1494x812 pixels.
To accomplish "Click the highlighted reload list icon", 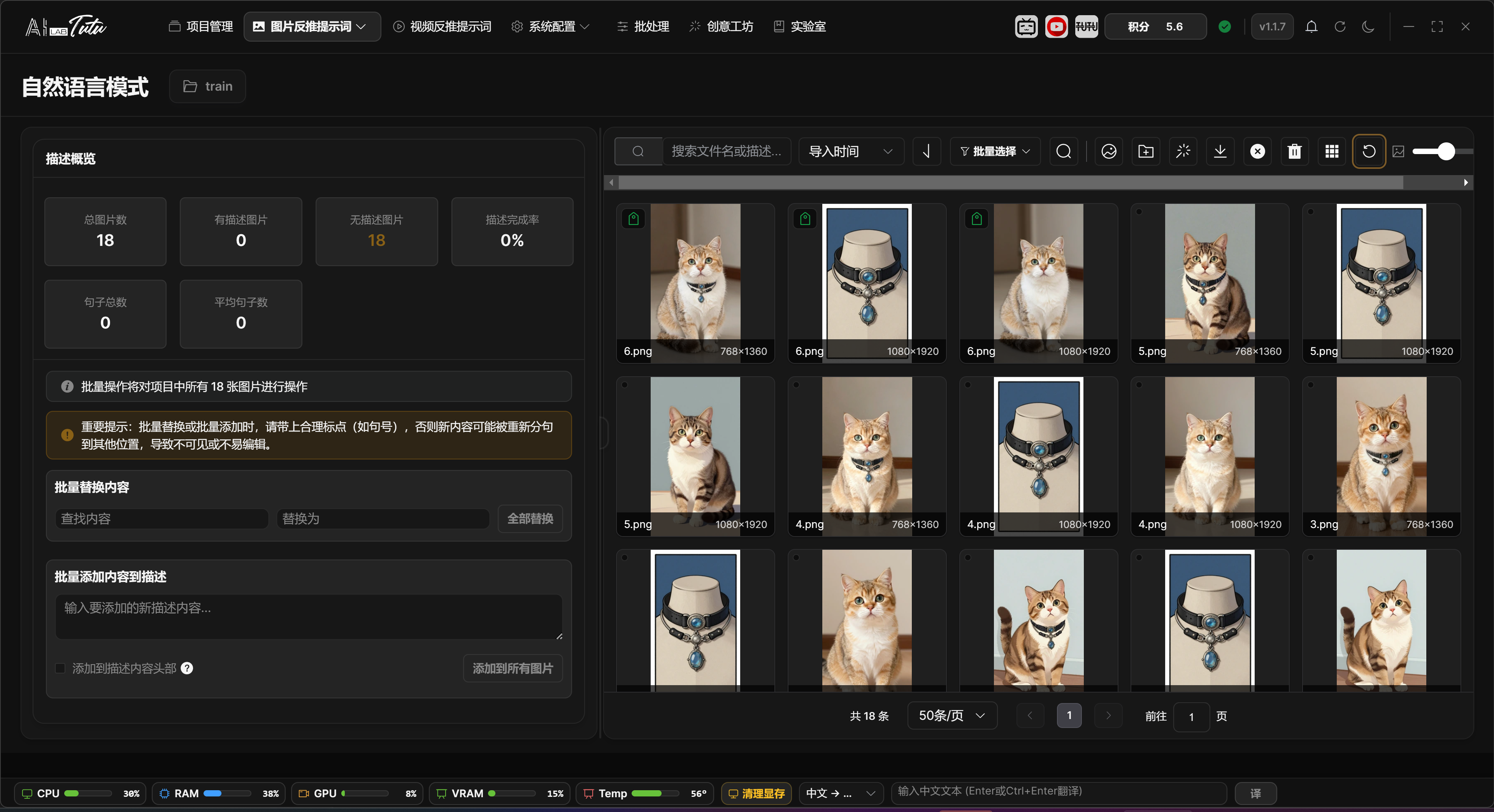I will coord(1369,151).
